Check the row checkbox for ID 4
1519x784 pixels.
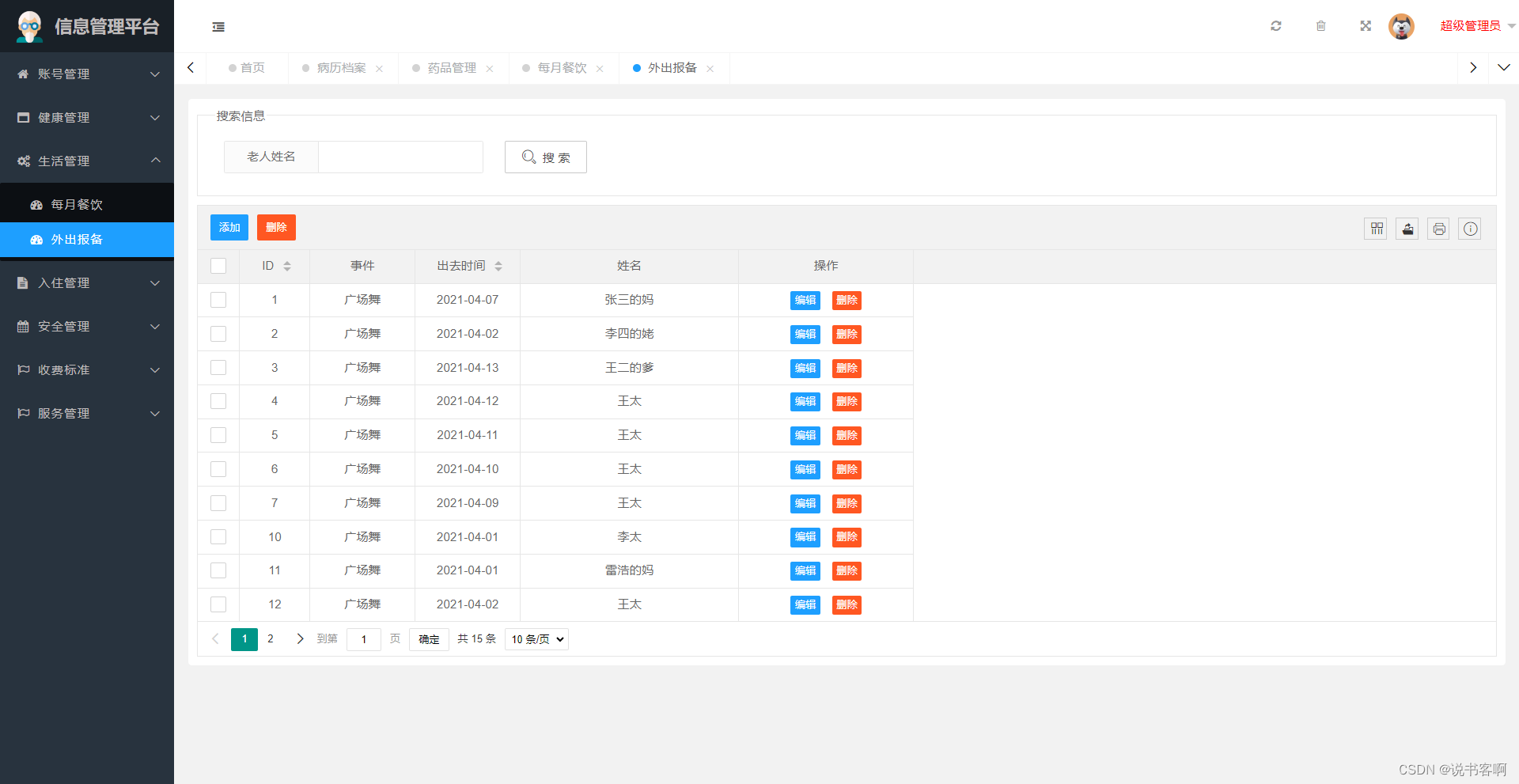point(218,401)
